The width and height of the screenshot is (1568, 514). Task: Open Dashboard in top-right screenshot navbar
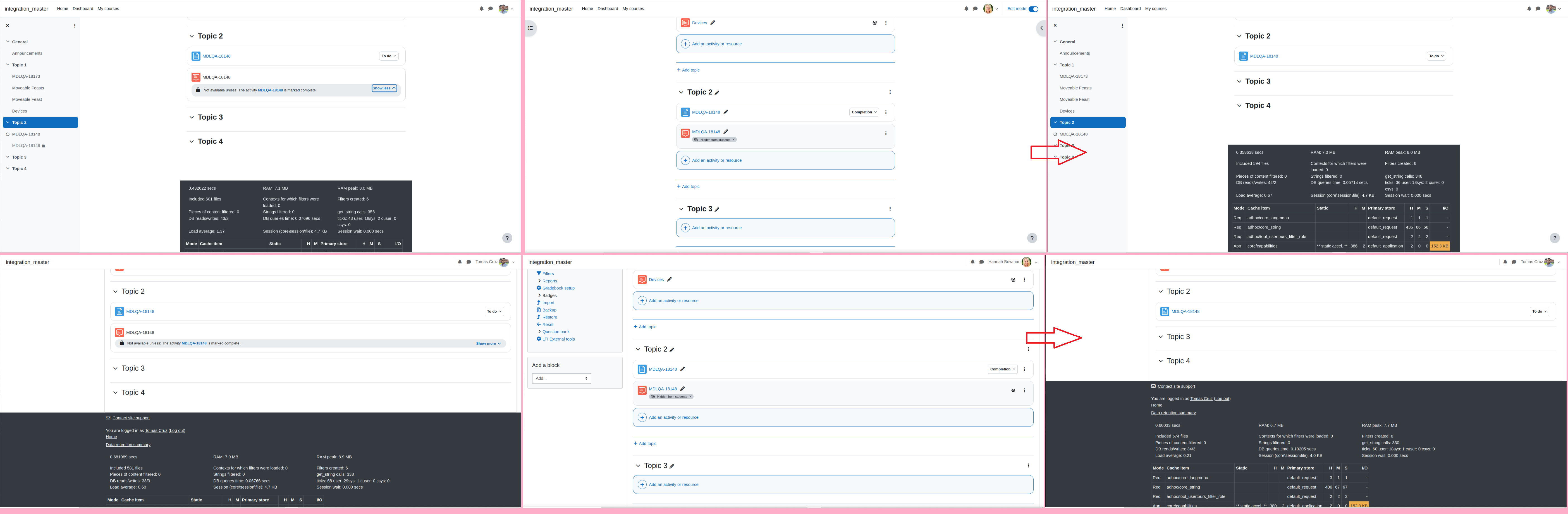(1130, 9)
